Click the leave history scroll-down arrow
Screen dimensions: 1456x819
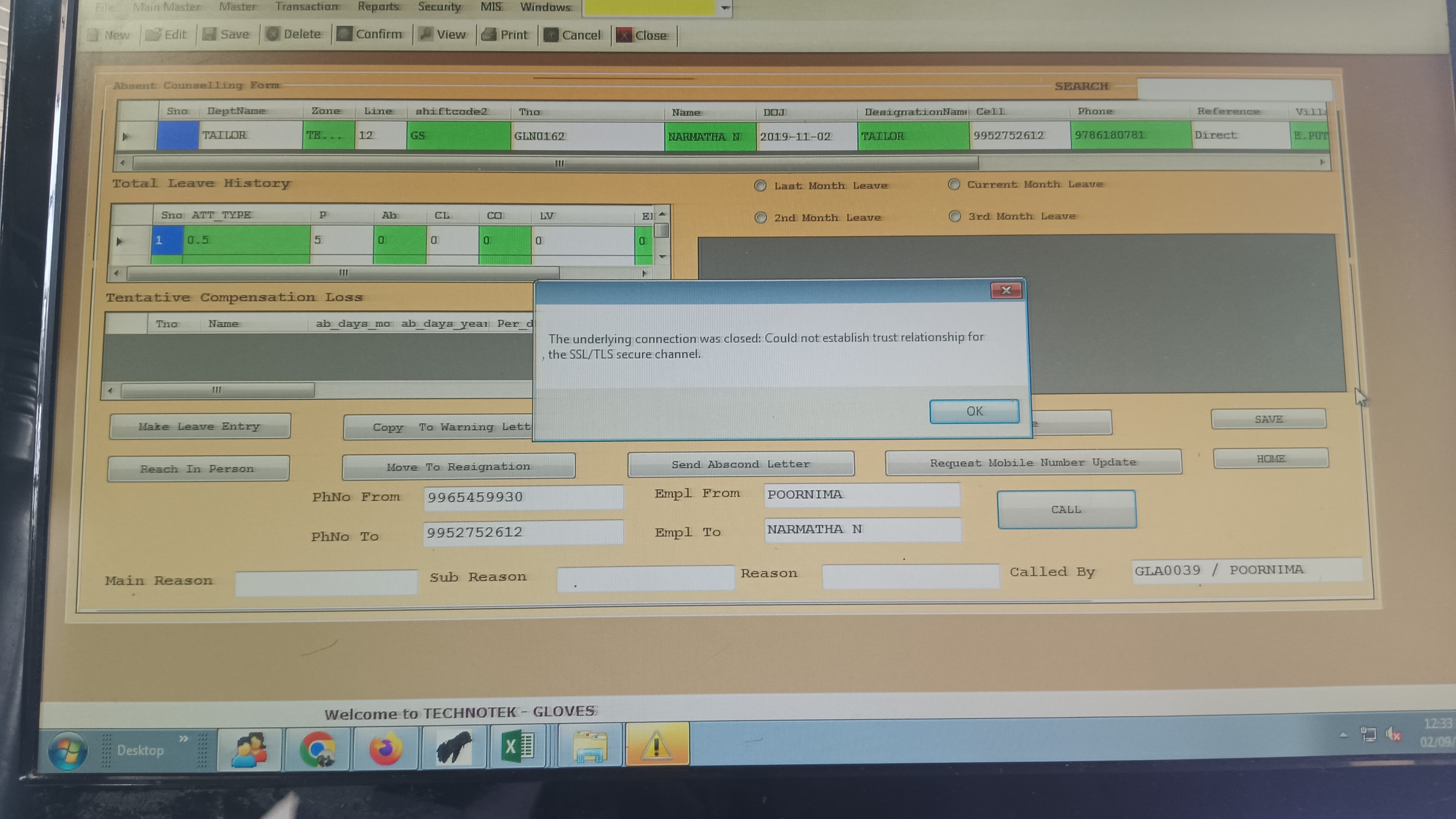click(662, 257)
